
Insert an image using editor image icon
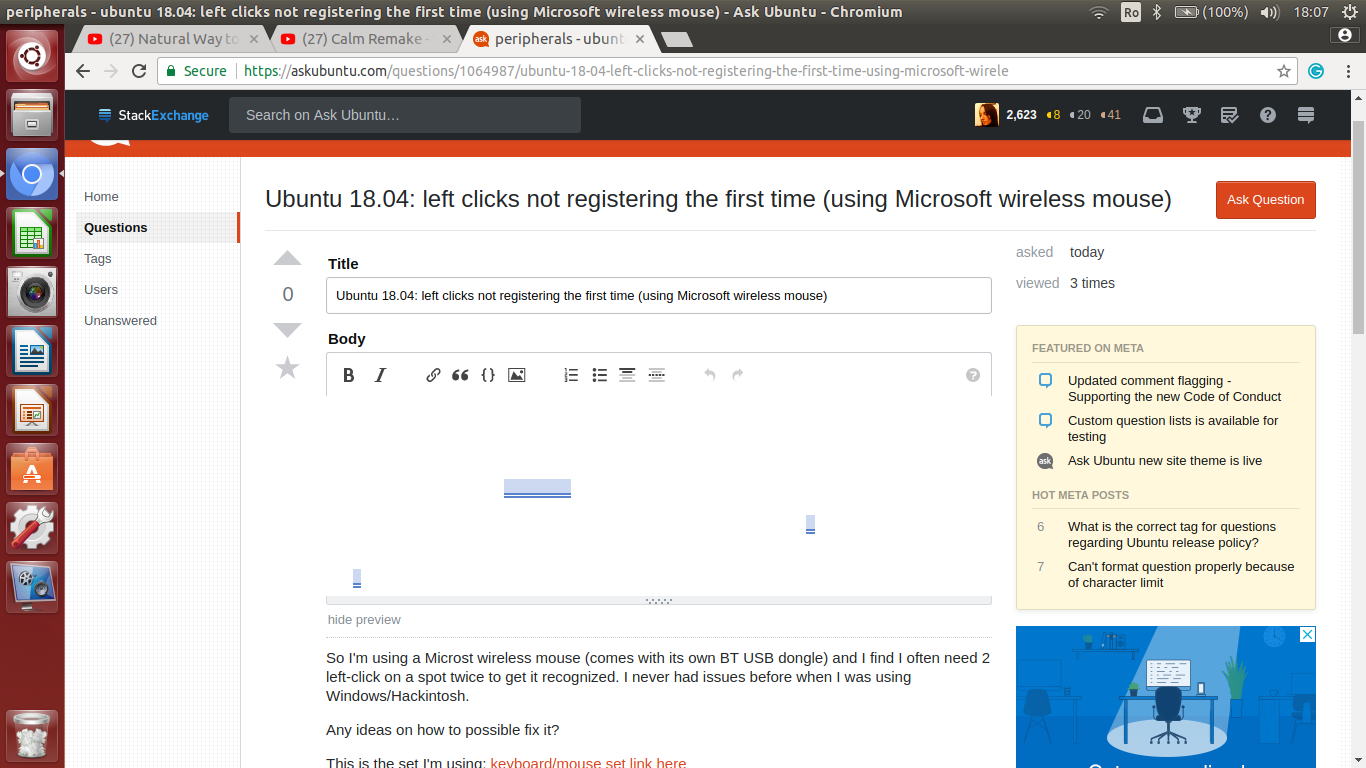point(517,375)
